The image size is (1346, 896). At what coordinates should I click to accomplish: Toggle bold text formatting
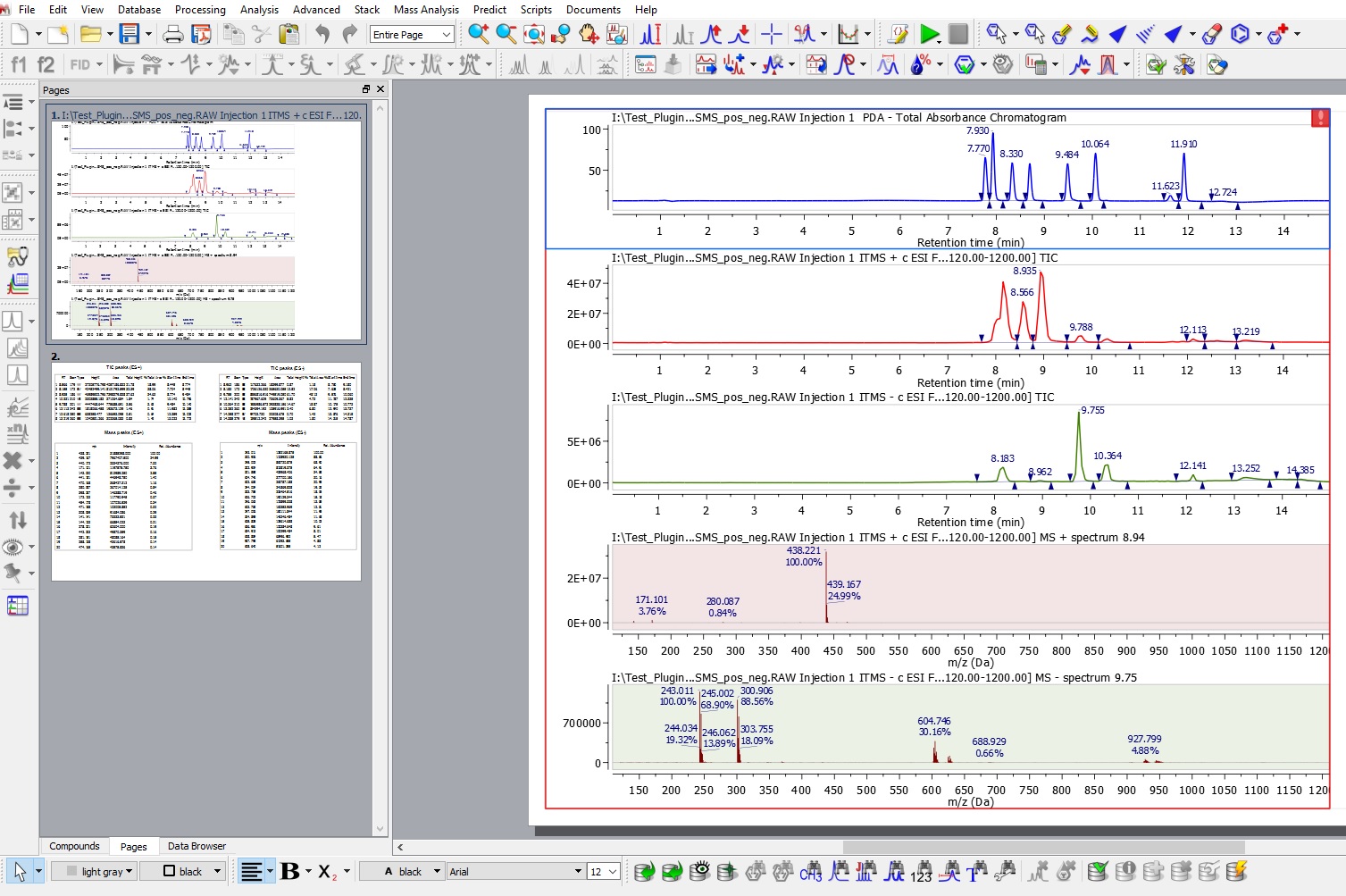point(289,871)
